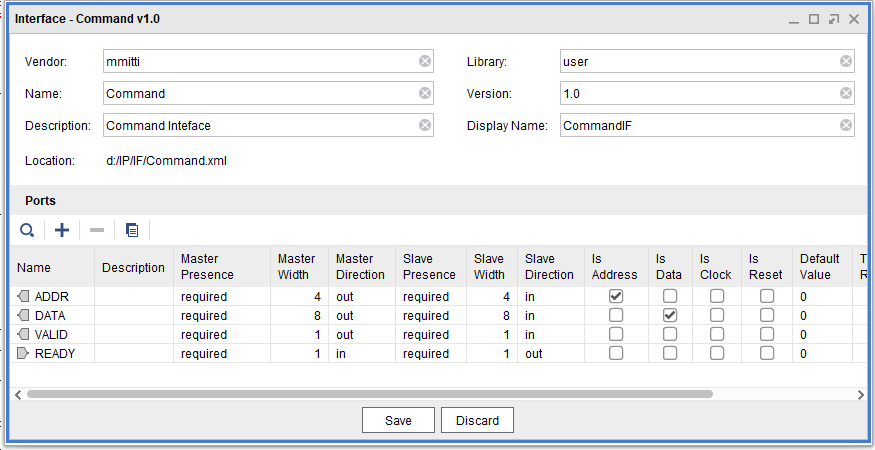Click the Name input field
This screenshot has width=875, height=450.
(x=268, y=93)
